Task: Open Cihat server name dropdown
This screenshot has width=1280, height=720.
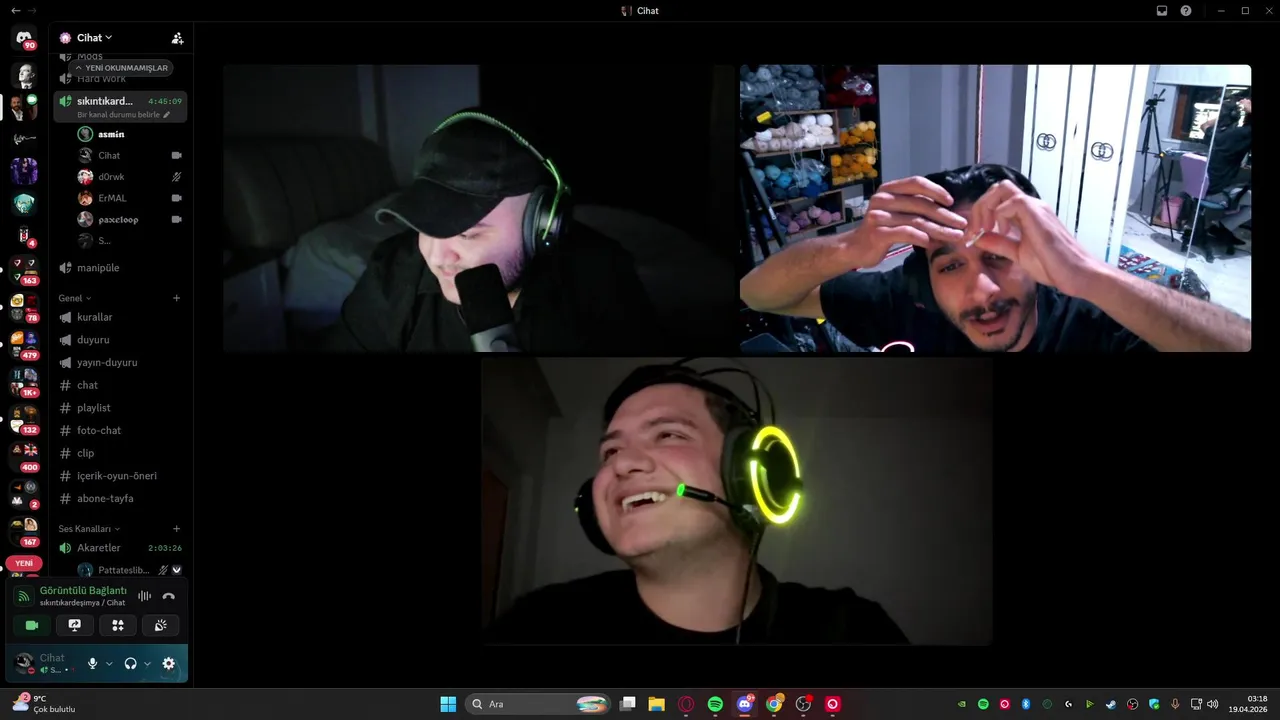Action: 95,38
